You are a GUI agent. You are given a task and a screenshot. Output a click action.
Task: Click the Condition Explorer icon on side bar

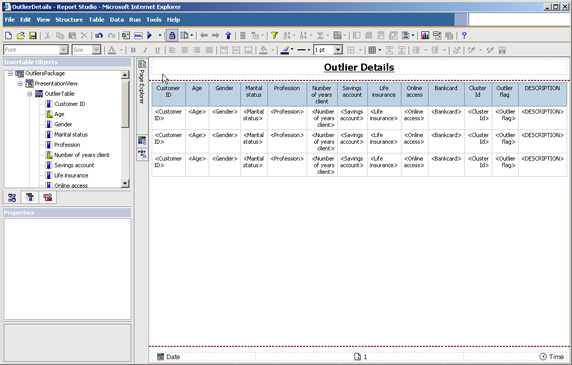click(142, 154)
